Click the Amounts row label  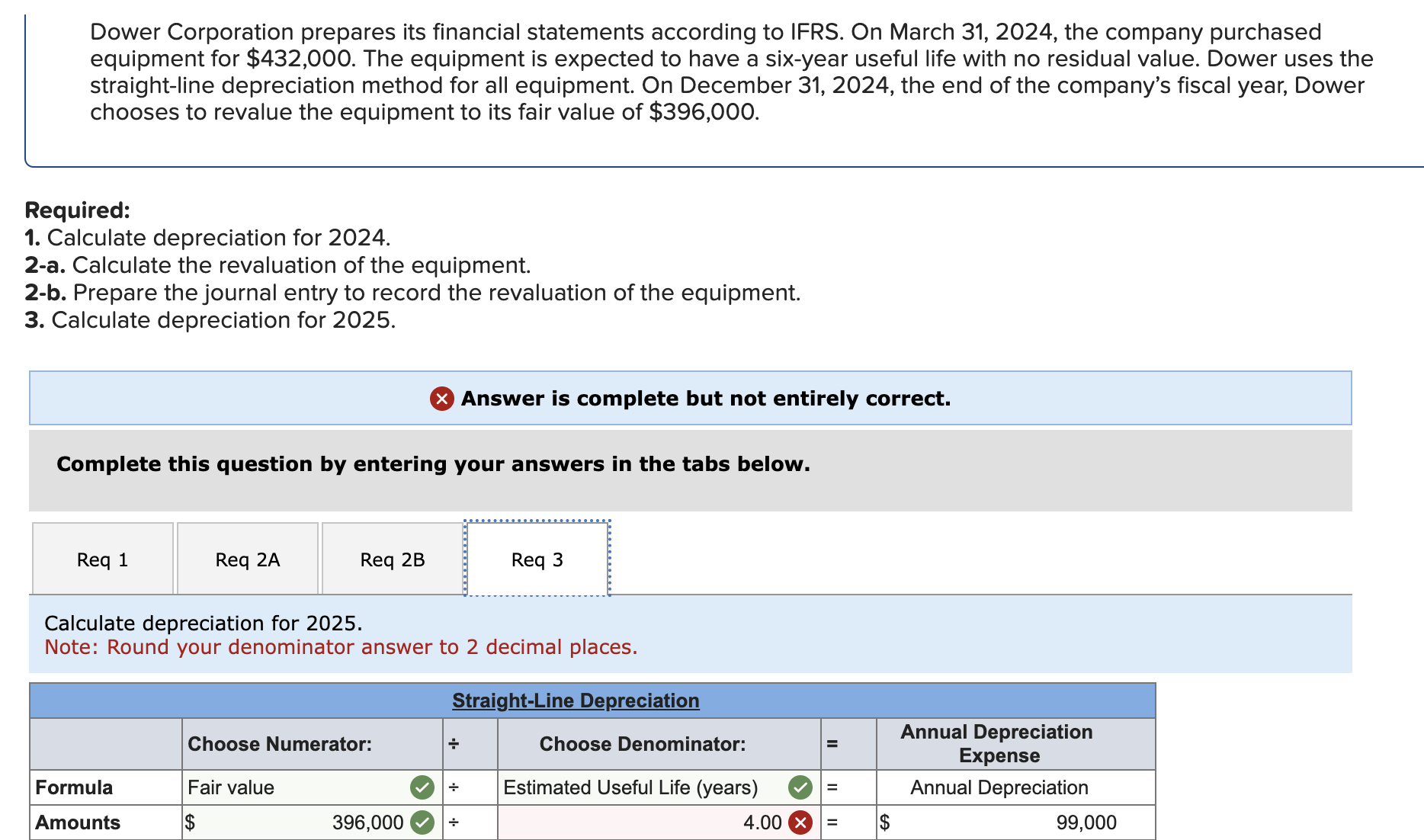[x=78, y=822]
